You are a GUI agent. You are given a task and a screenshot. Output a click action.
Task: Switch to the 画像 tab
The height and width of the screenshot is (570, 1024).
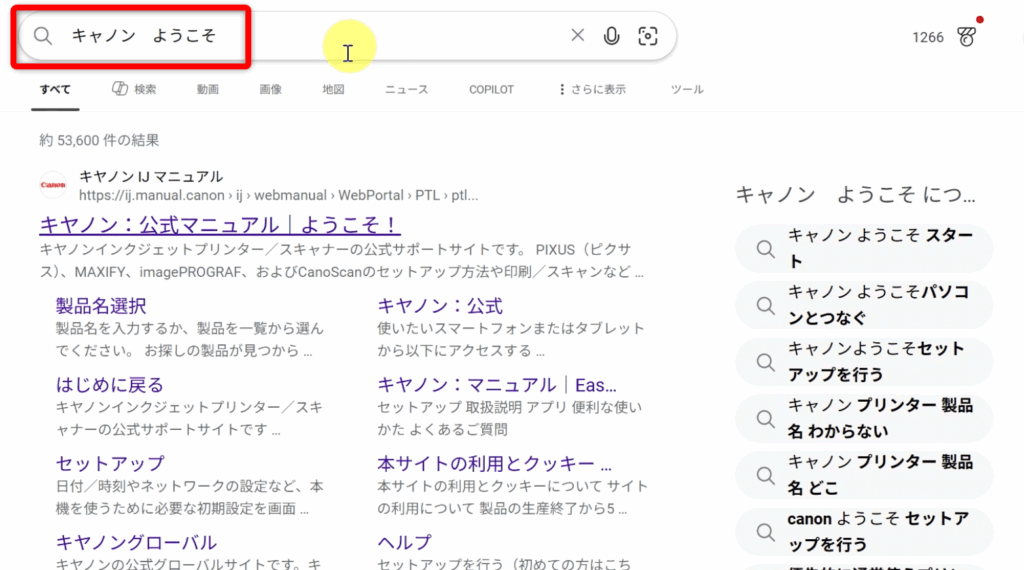(x=270, y=89)
